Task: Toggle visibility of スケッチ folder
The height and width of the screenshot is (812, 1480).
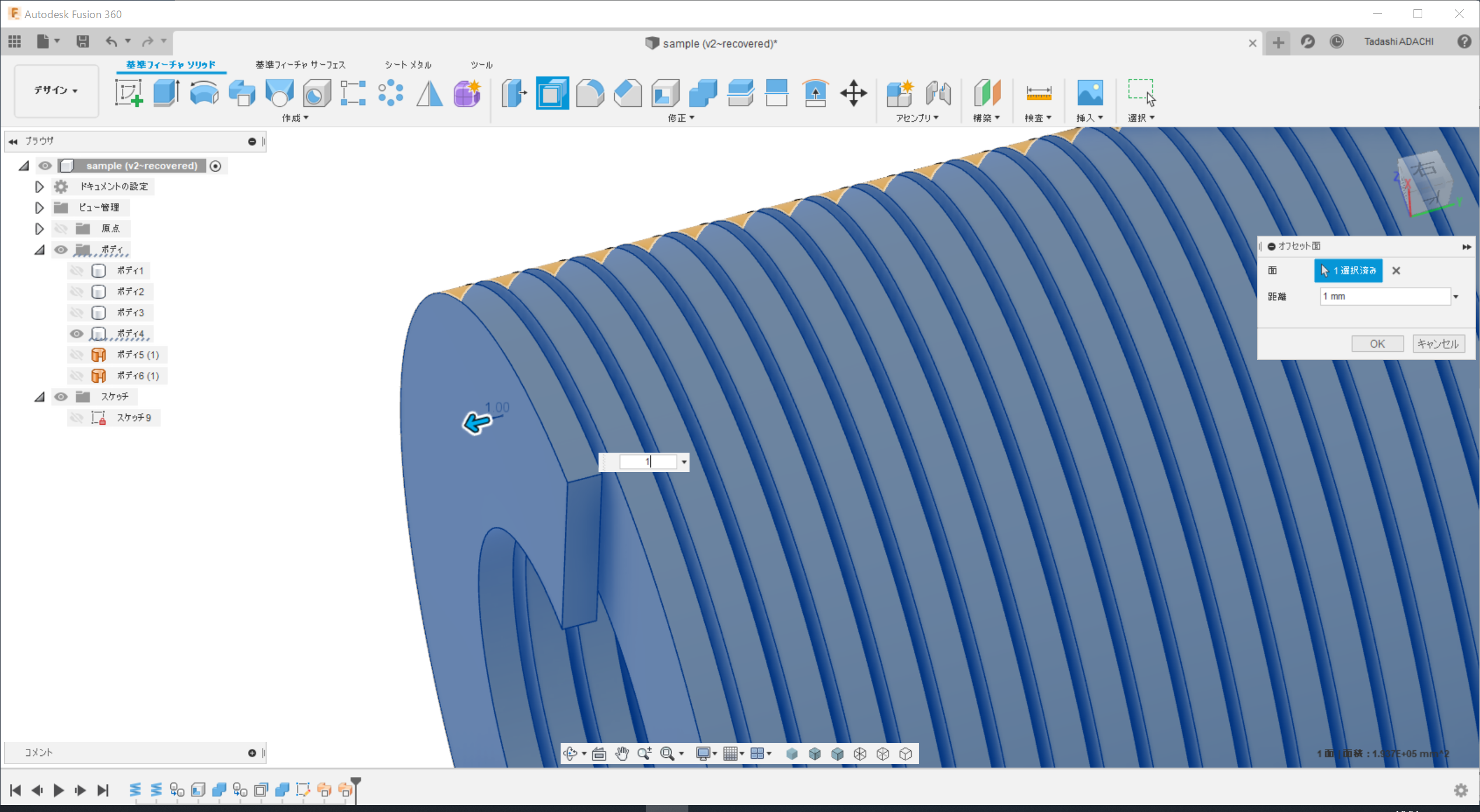Action: 61,397
